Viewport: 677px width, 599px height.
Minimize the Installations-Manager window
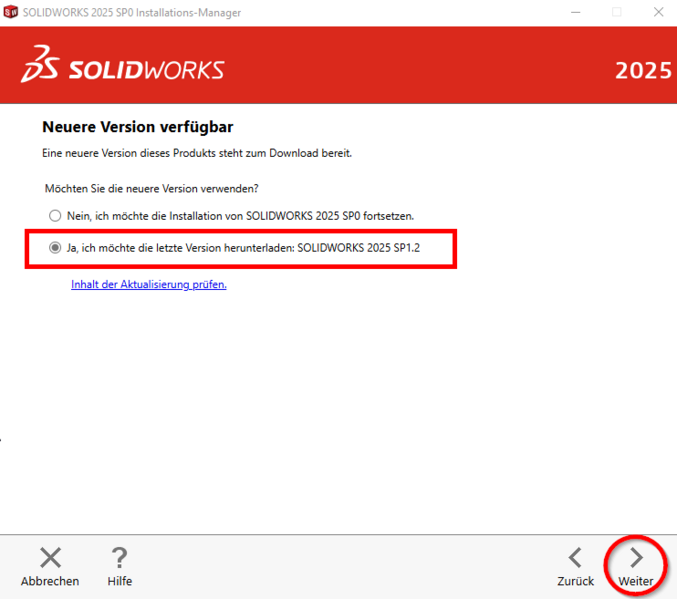coord(571,12)
